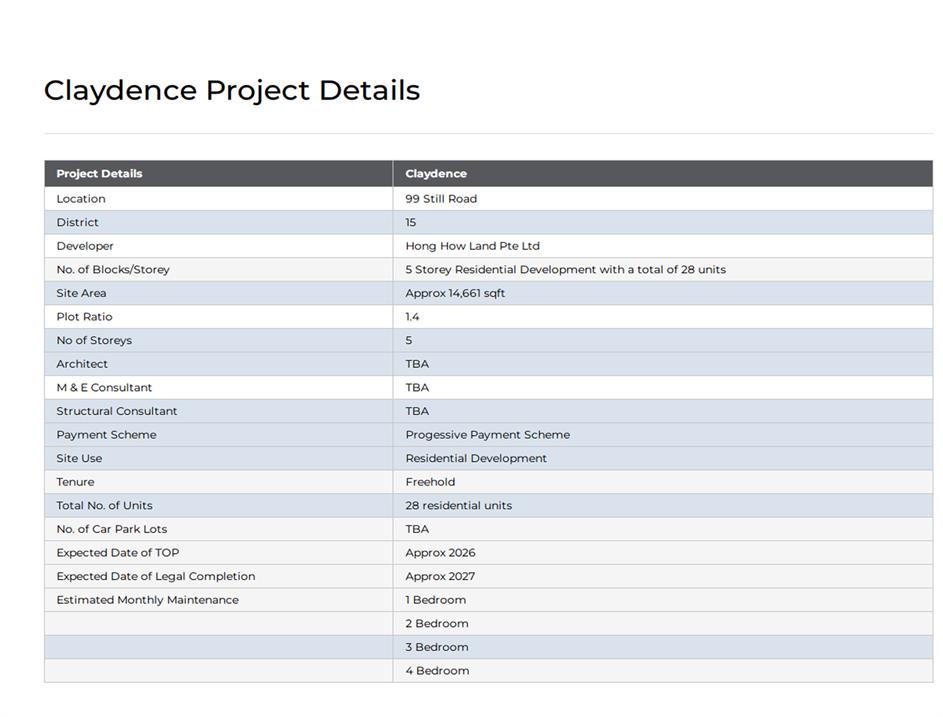This screenshot has width=943, height=717.
Task: Click the 28 residential units cell
Action: tap(458, 506)
